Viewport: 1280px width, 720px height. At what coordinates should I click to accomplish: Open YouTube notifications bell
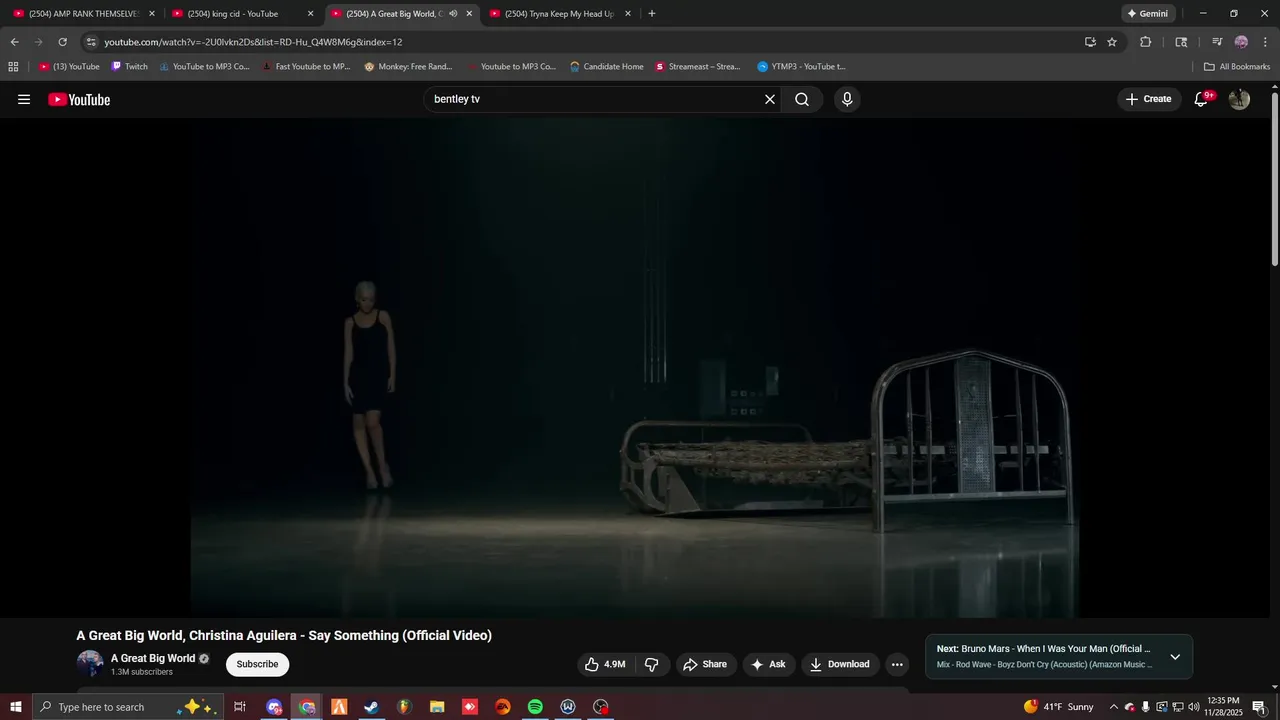point(1202,99)
